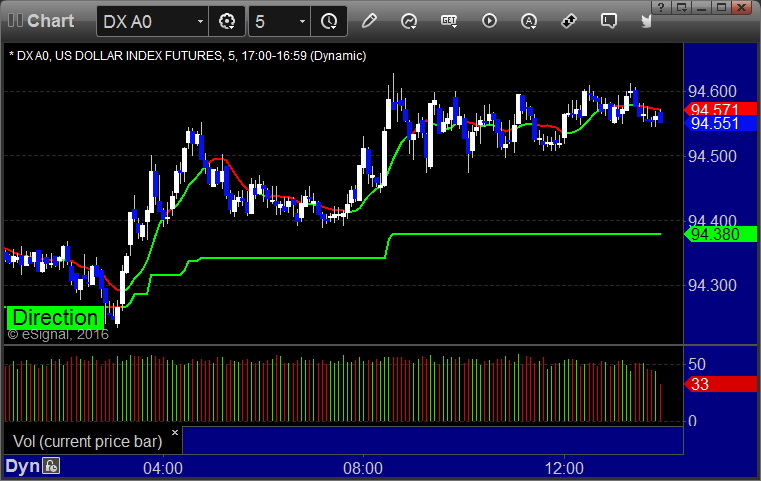Open symbol settings gear icon
761x481 pixels.
click(227, 21)
